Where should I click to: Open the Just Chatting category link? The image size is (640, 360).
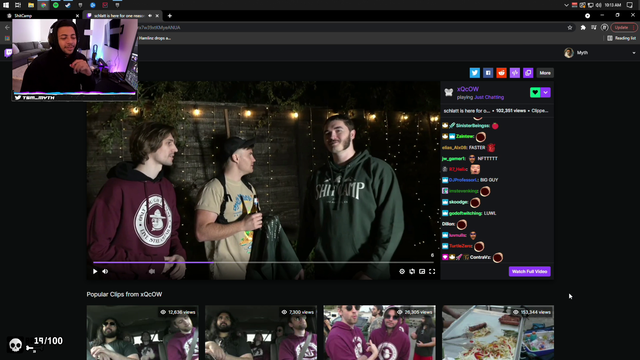[489, 97]
